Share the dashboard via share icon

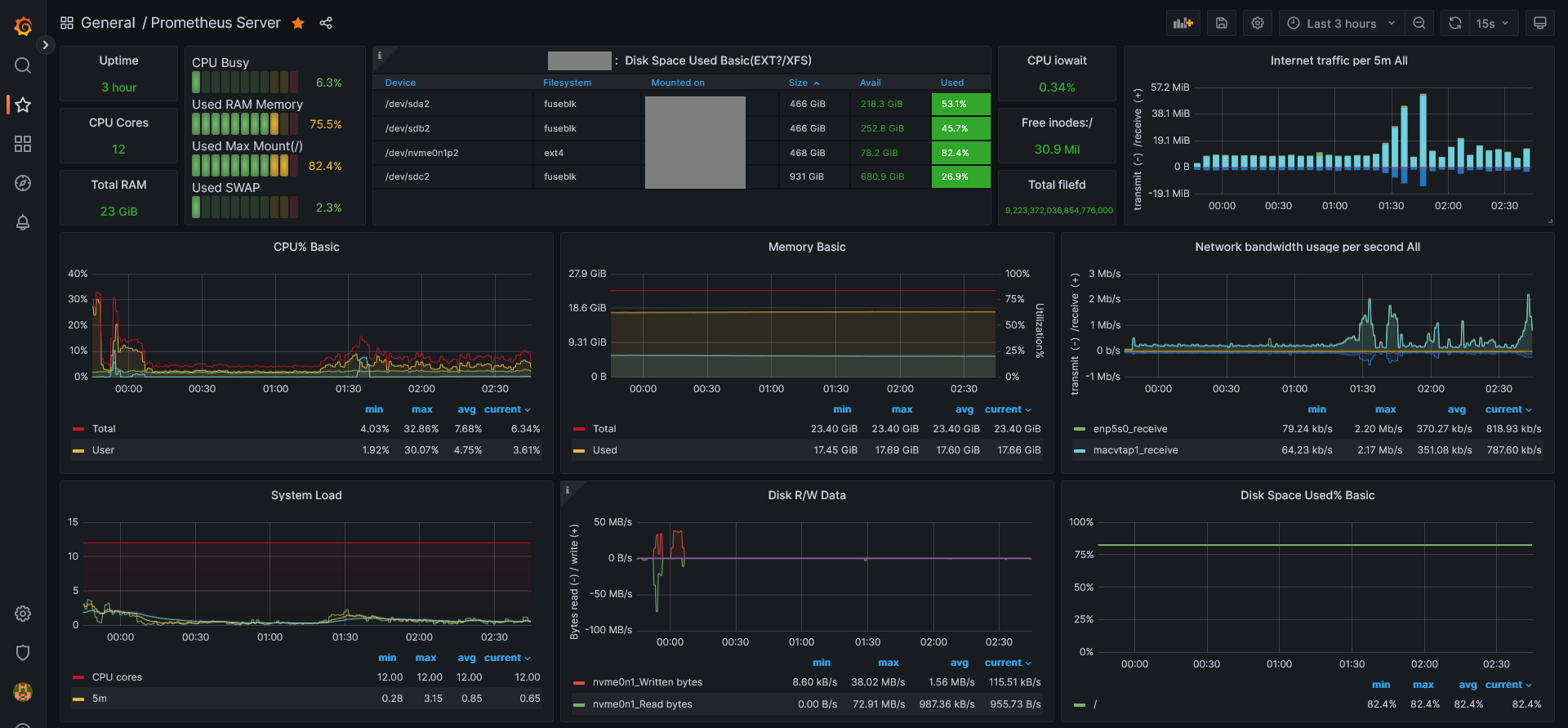(x=326, y=23)
